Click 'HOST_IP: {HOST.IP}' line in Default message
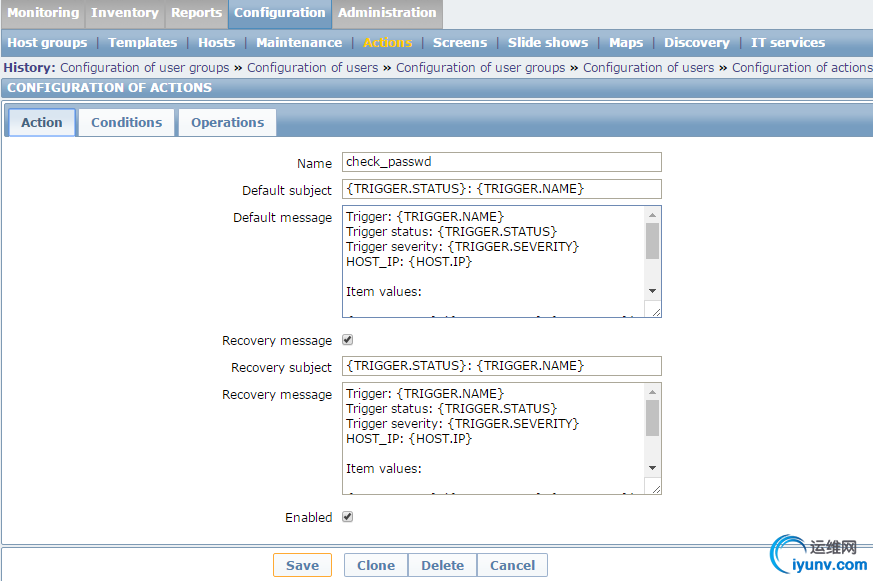This screenshot has height=581, width=873. (409, 262)
